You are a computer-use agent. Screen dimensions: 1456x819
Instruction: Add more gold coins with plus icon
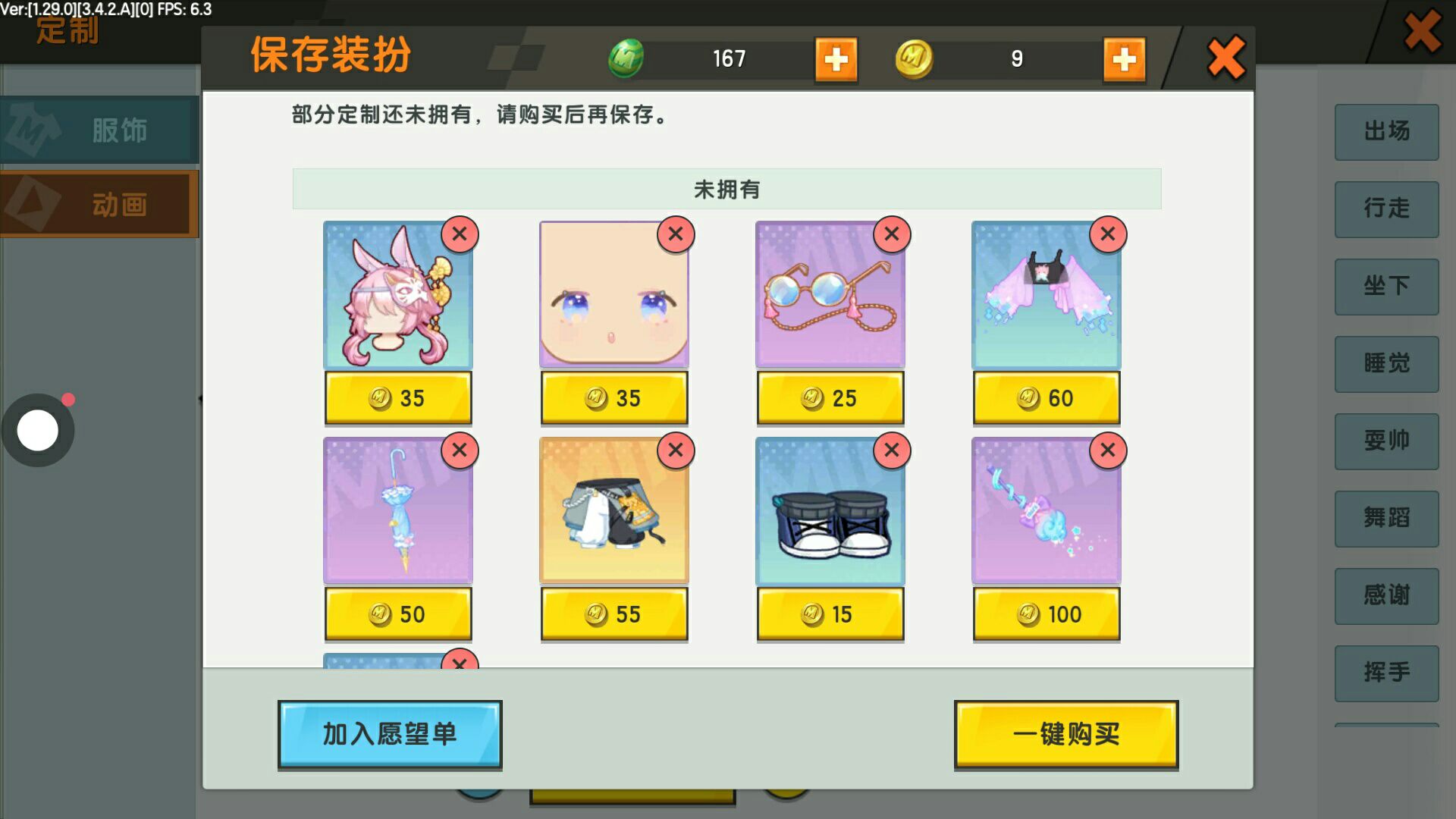click(x=1124, y=59)
